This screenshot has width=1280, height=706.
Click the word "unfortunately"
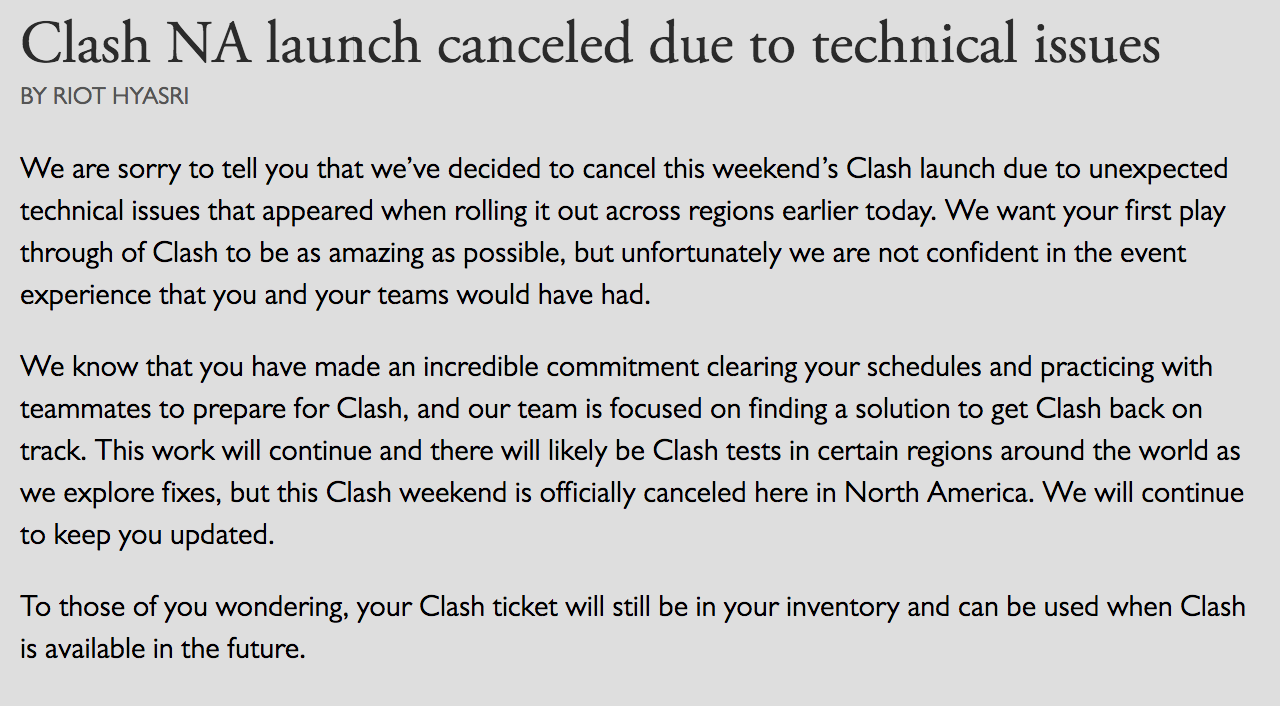tap(700, 254)
